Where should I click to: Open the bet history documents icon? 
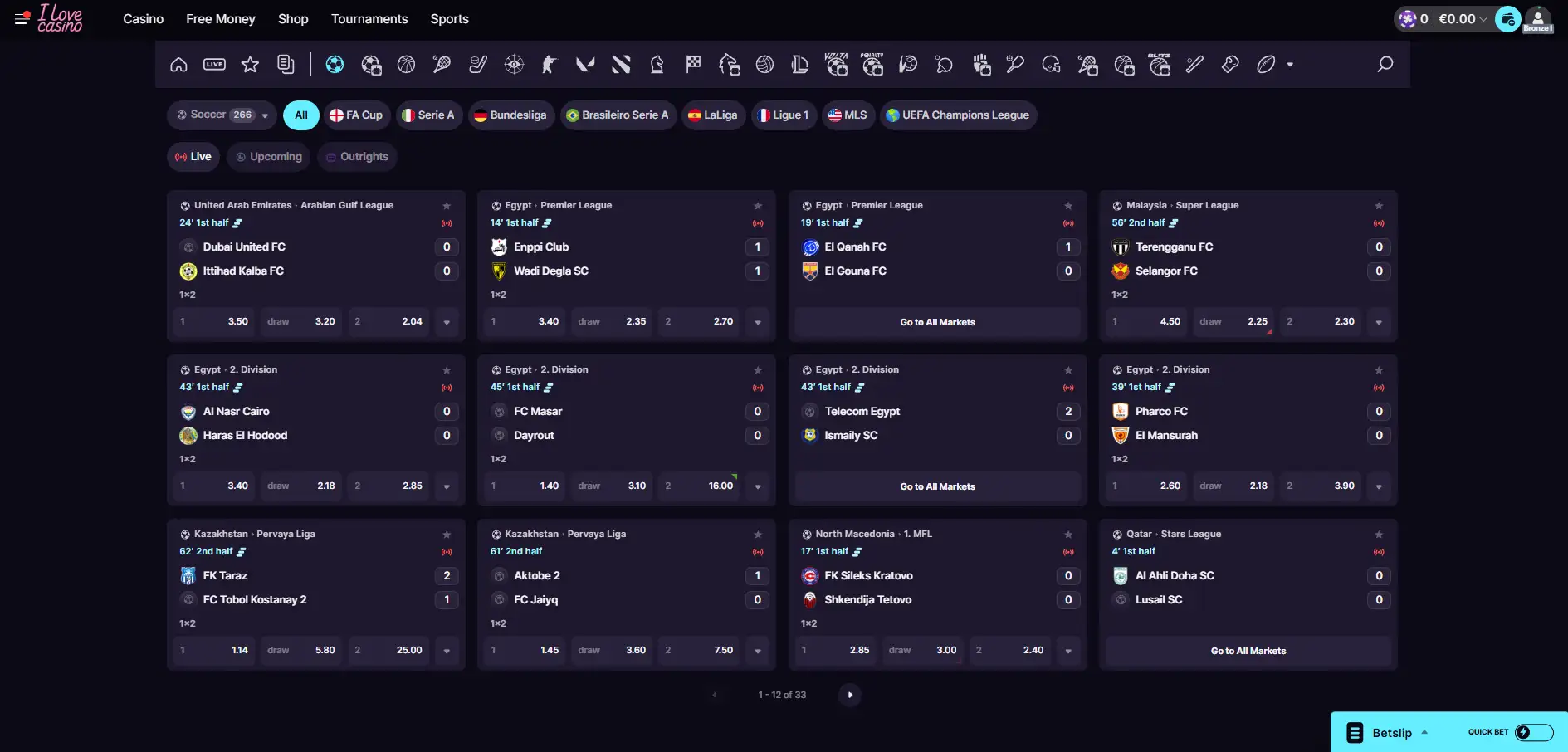tap(286, 65)
